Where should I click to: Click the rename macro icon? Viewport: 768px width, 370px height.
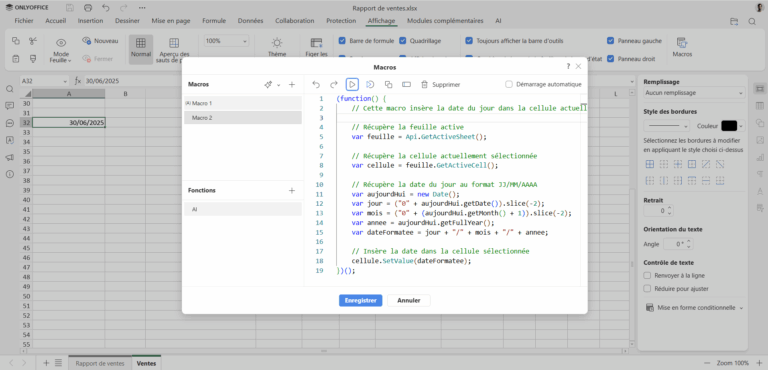coord(406,84)
